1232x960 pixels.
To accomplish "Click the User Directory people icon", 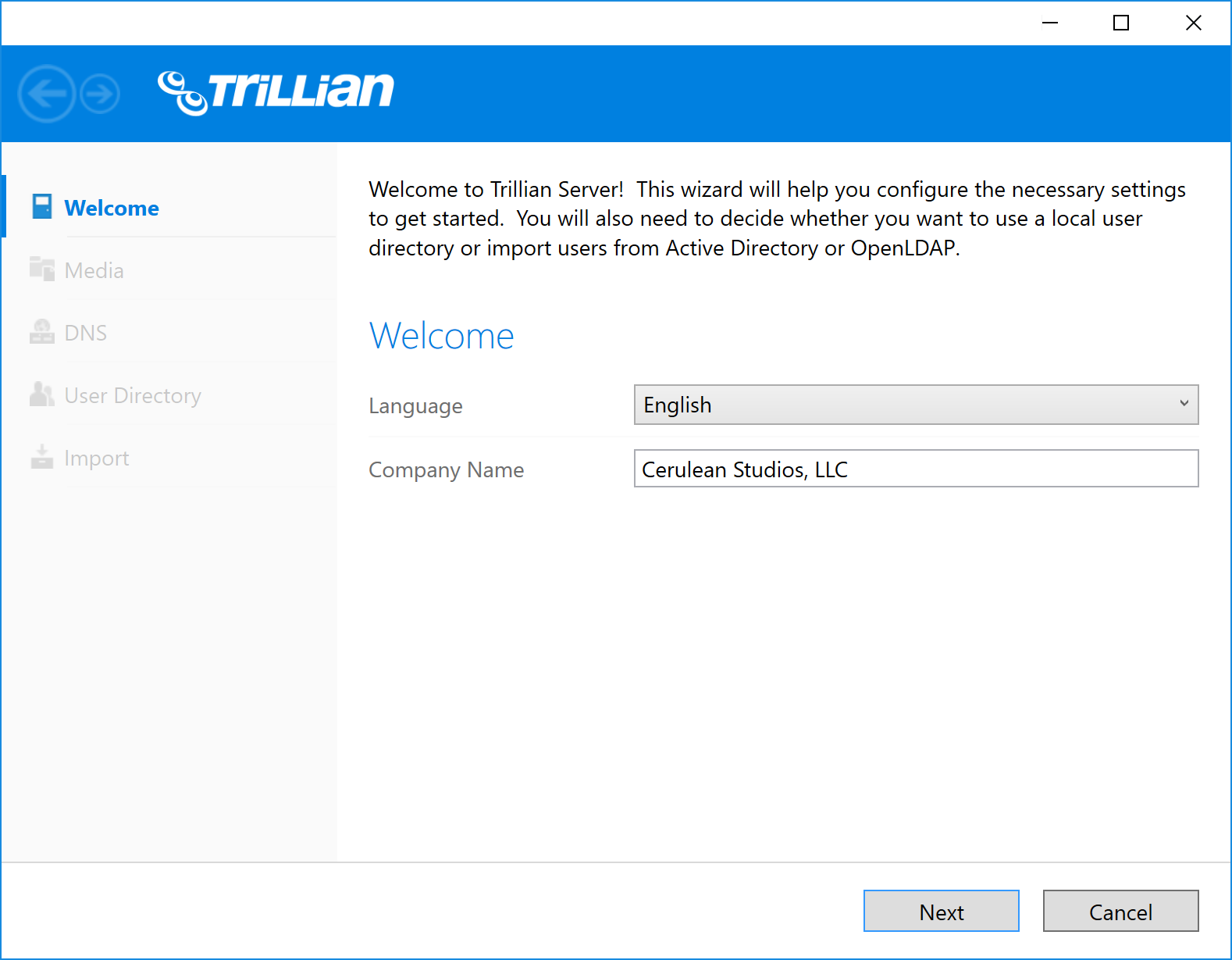I will pyautogui.click(x=42, y=394).
